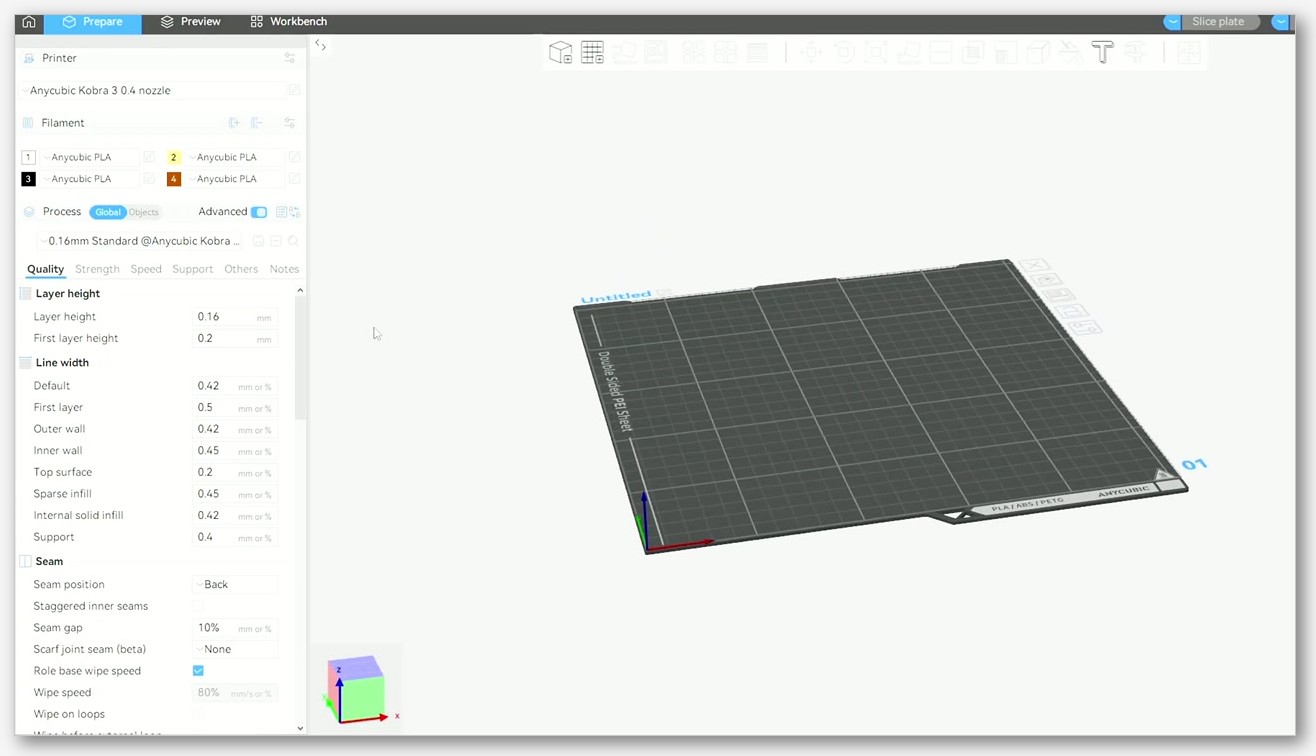Image resolution: width=1316 pixels, height=756 pixels.
Task: Click the Add model cube icon
Action: click(561, 52)
